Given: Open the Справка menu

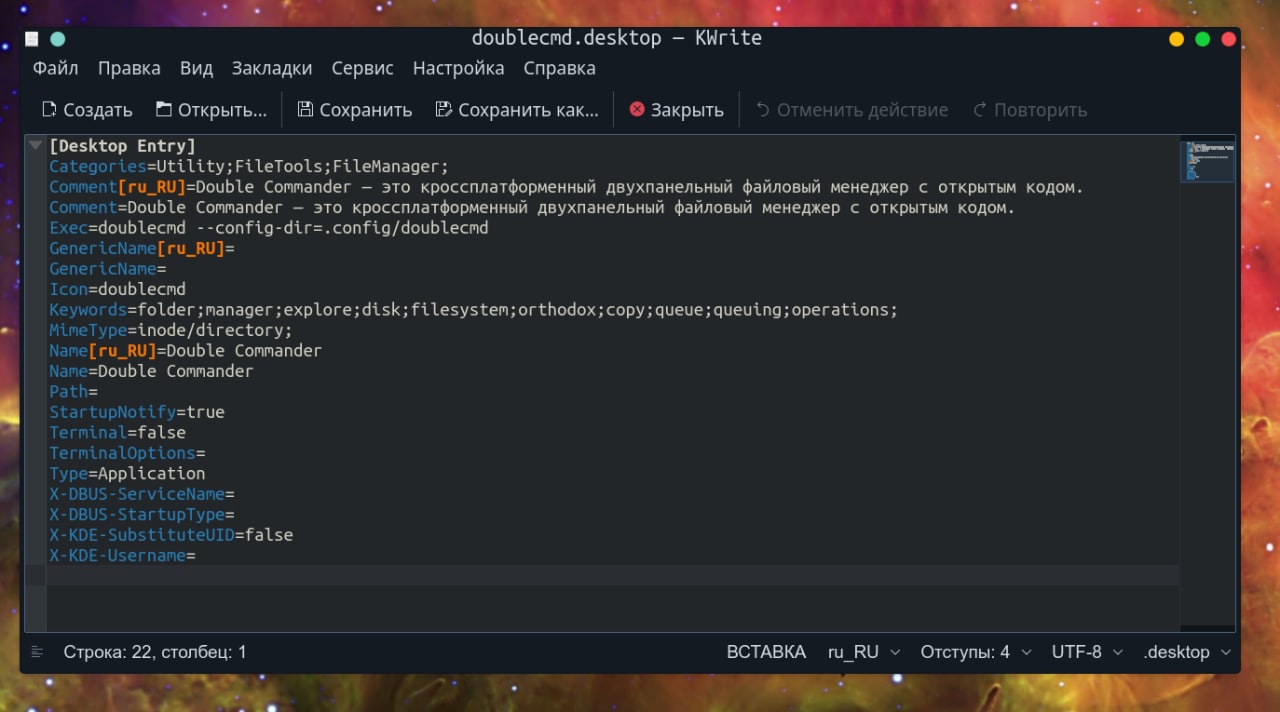Looking at the screenshot, I should pyautogui.click(x=559, y=68).
